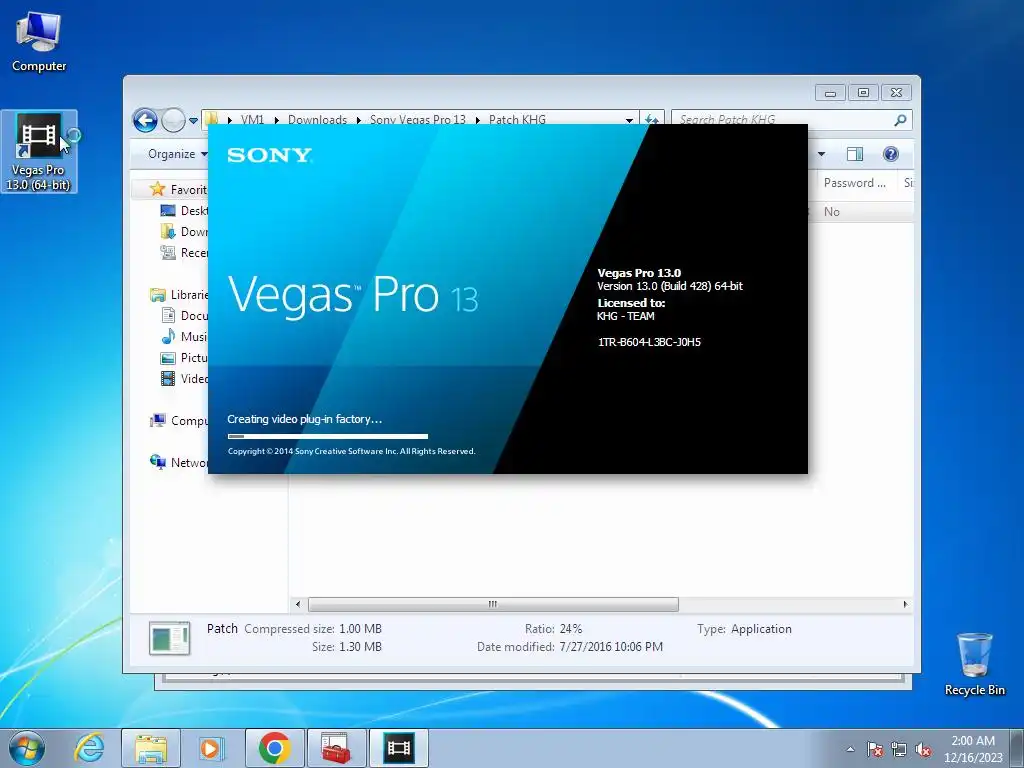Click the Patch thumbnail in the details pane
This screenshot has height=768, width=1024.
169,638
